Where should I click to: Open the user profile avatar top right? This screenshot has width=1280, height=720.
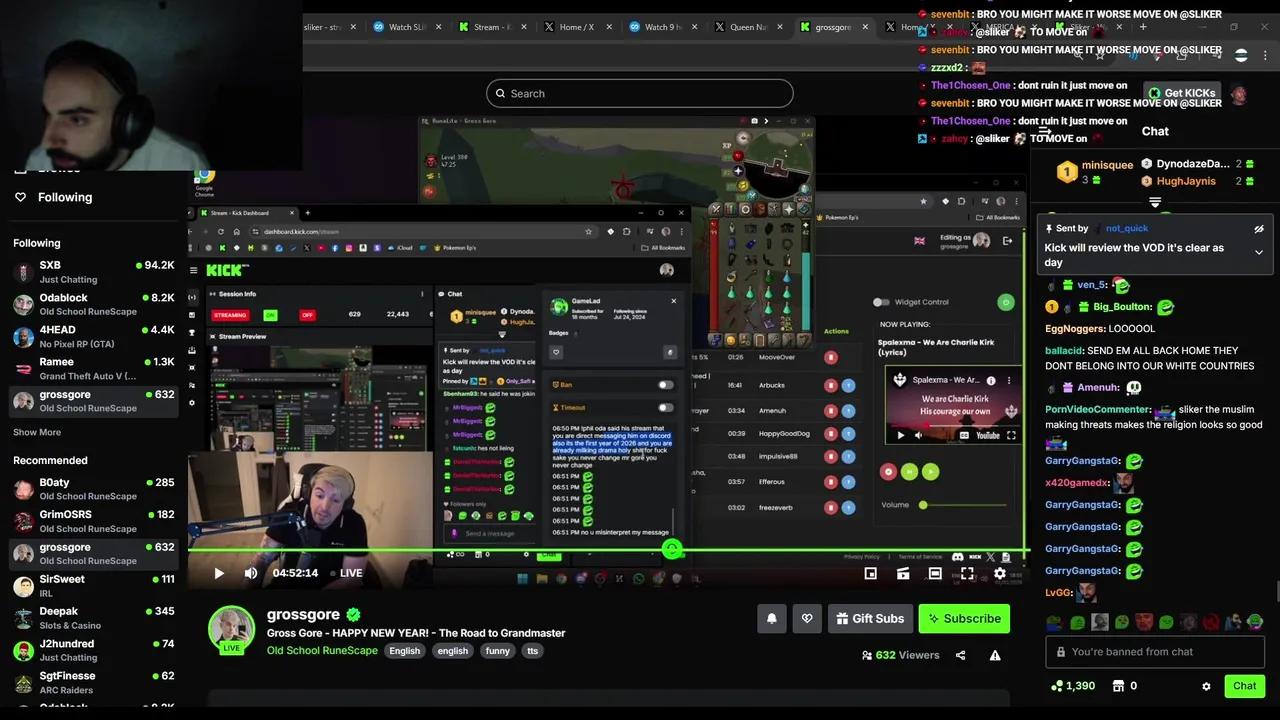click(x=1239, y=95)
